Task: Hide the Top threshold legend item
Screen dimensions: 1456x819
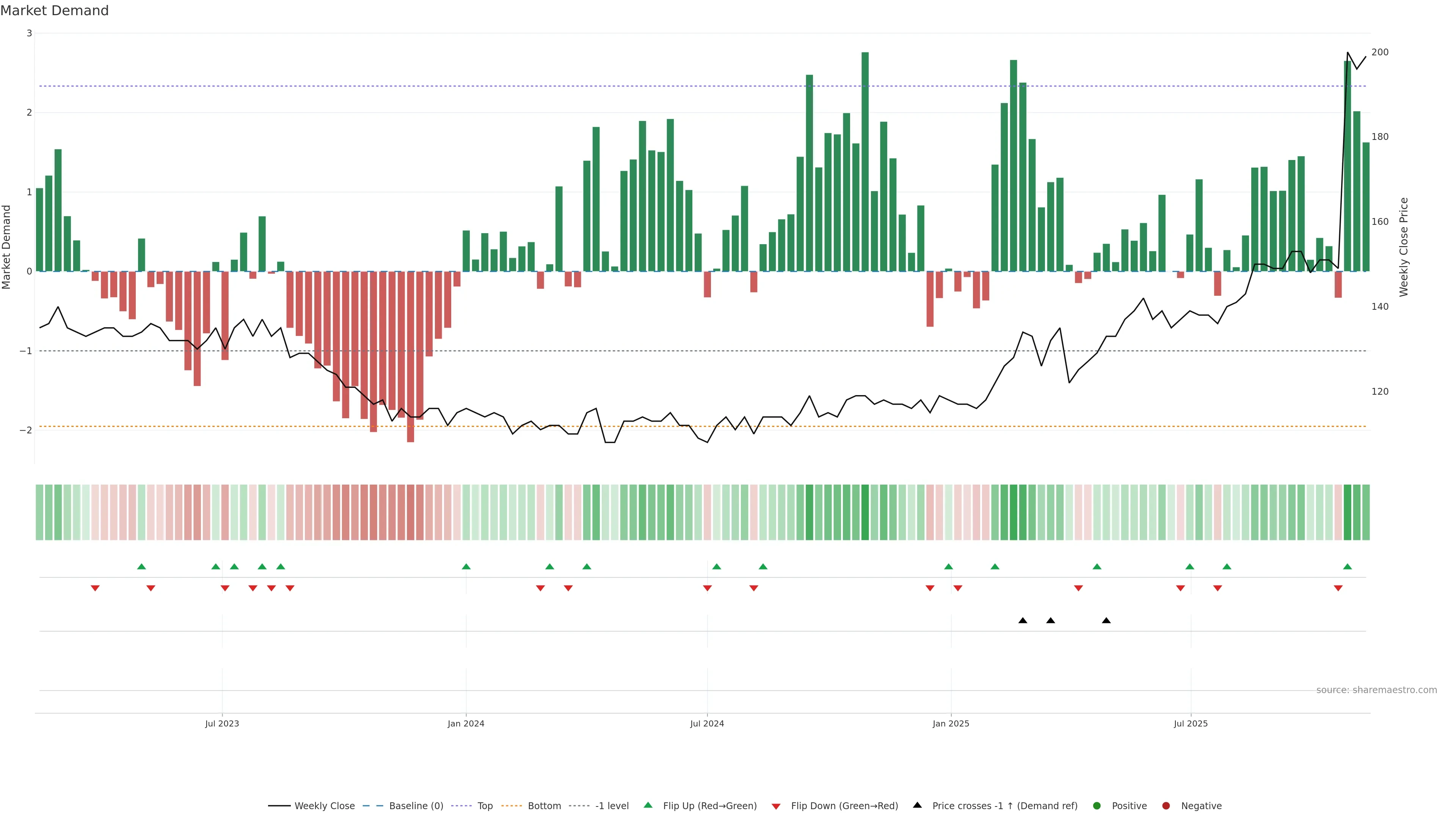Action: pos(485,806)
